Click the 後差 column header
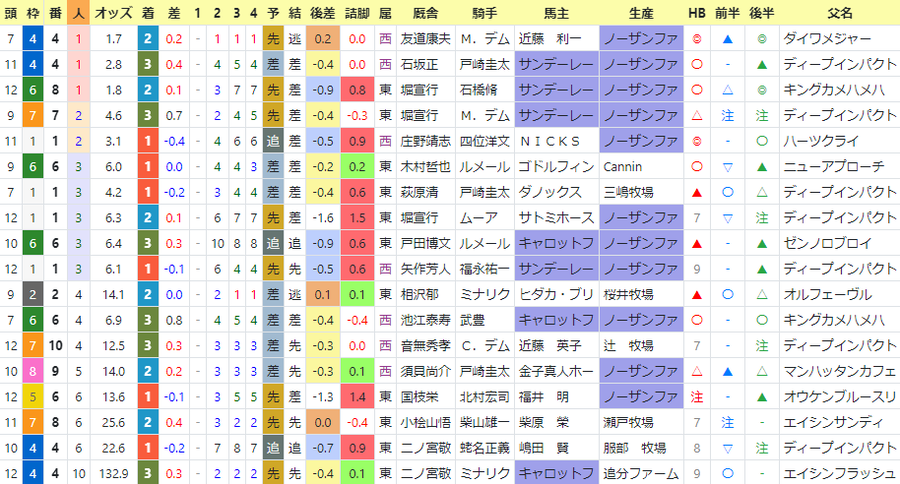 click(x=323, y=13)
